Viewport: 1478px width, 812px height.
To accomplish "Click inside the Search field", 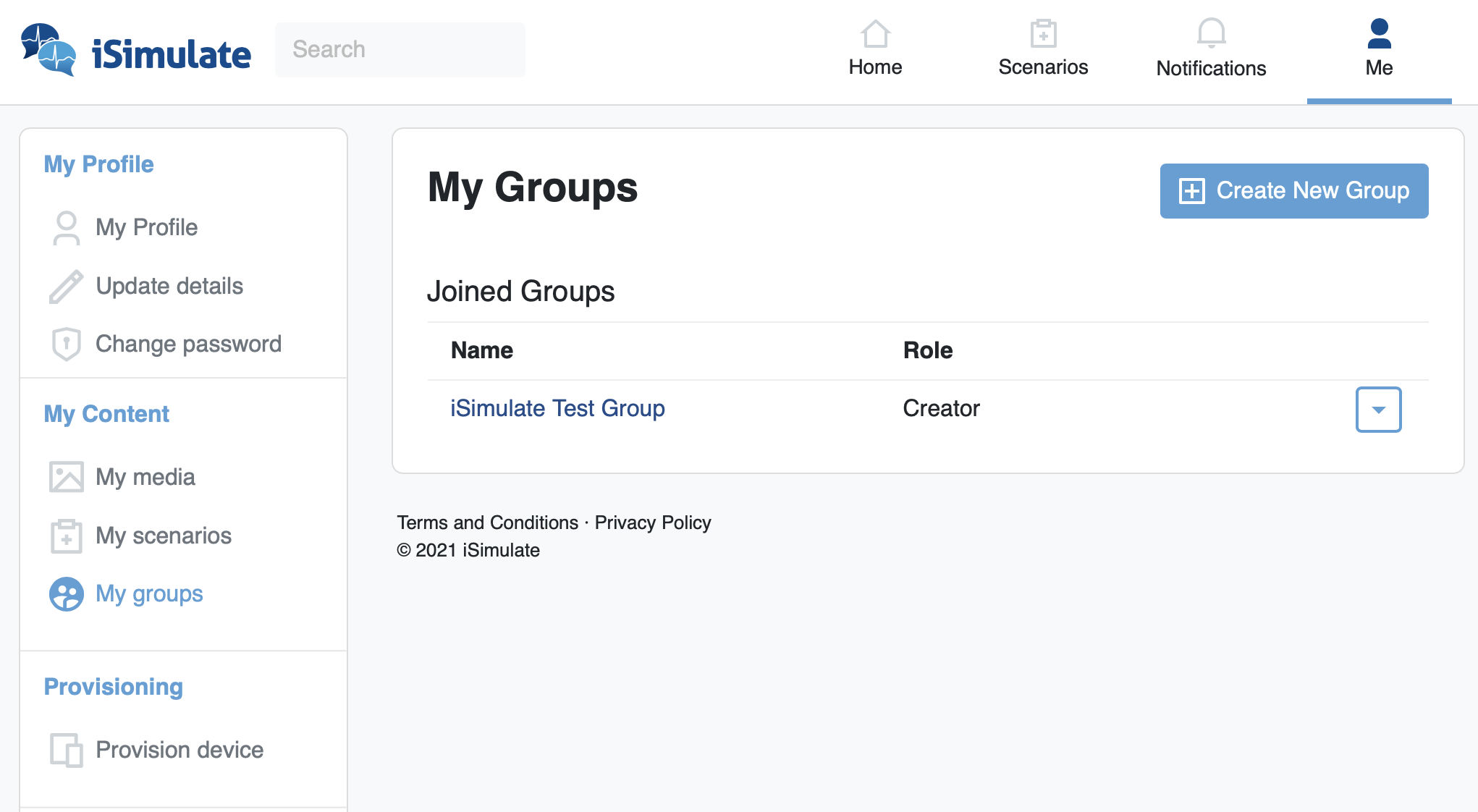I will [400, 48].
